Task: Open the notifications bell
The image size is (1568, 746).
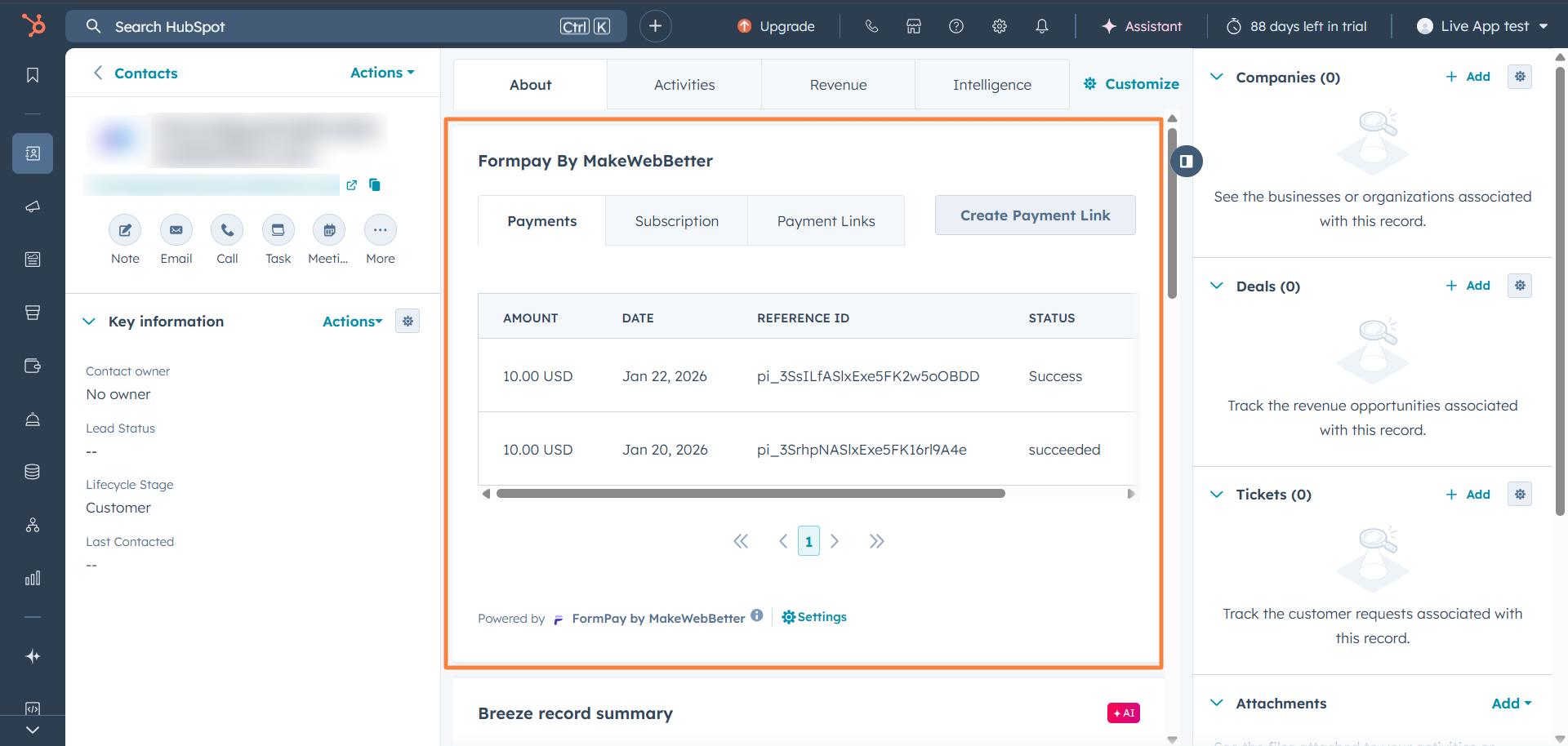Action: 1041,26
